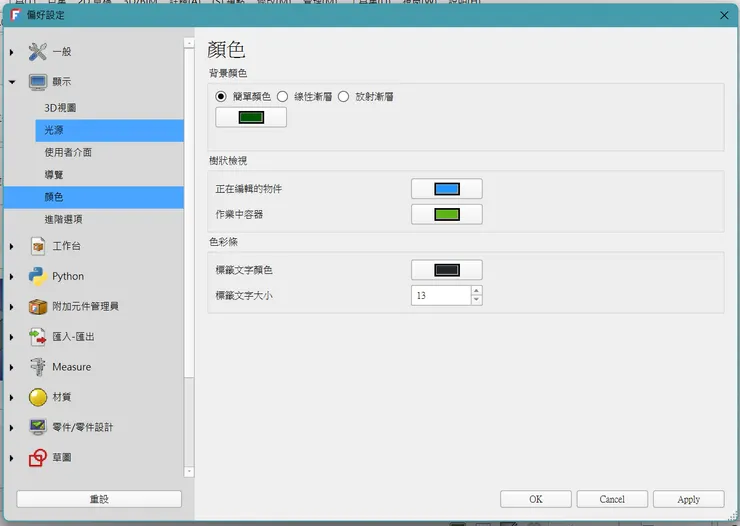The height and width of the screenshot is (526, 740).
Task: Decrease 標籤文字大小 with down arrow
Action: click(477, 301)
